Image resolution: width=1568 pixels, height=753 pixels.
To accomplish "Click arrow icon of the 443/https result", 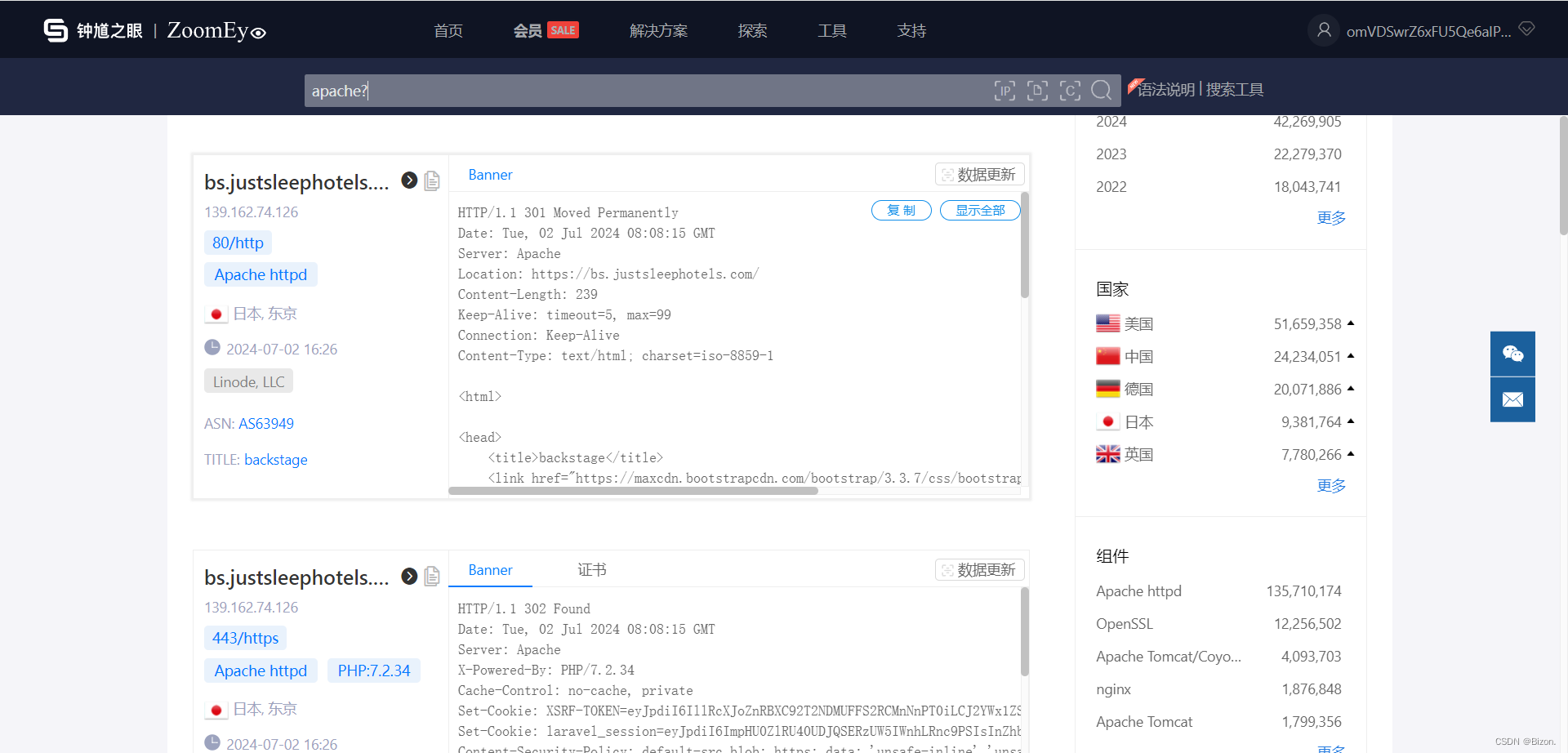I will coord(409,576).
